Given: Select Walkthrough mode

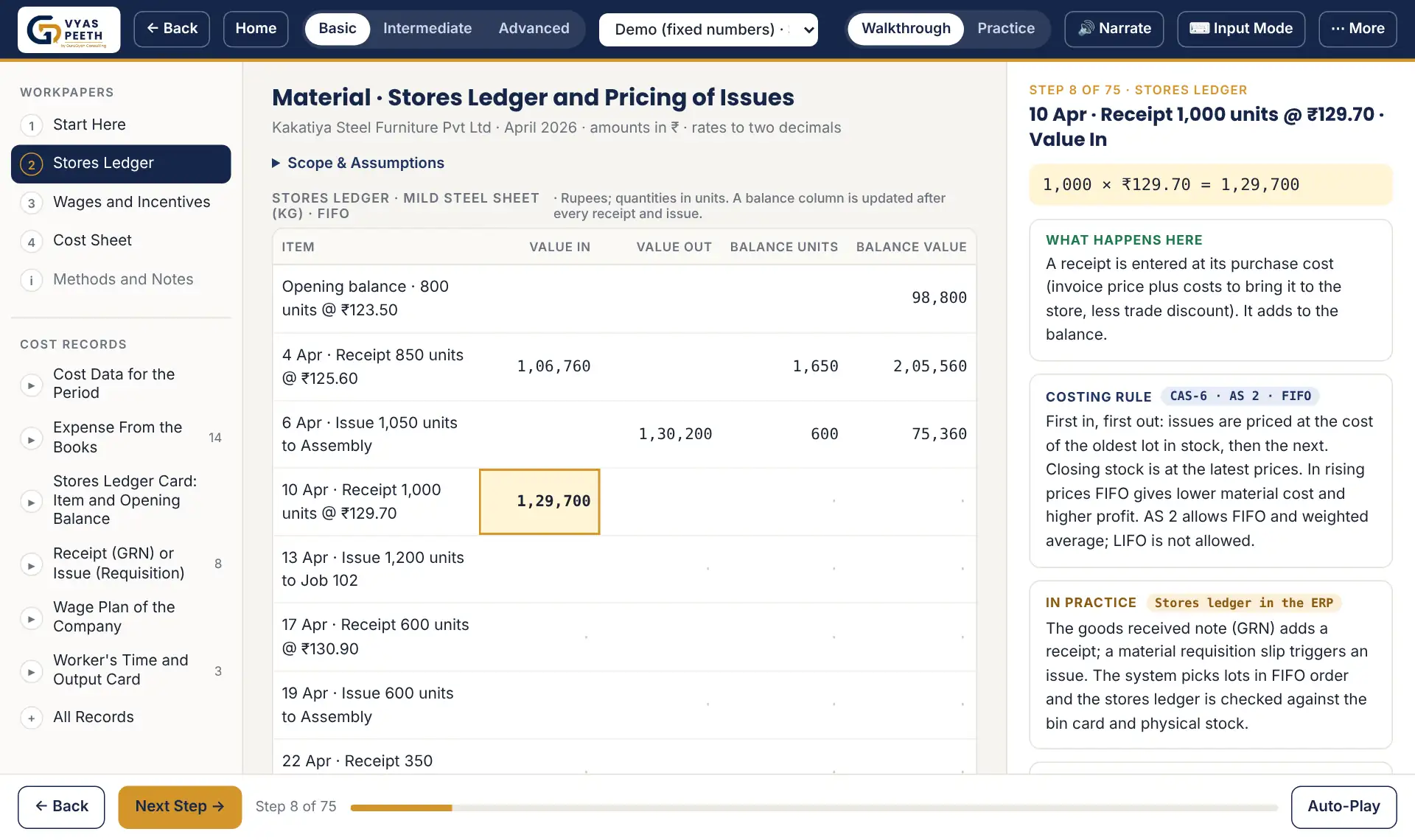Looking at the screenshot, I should [906, 29].
